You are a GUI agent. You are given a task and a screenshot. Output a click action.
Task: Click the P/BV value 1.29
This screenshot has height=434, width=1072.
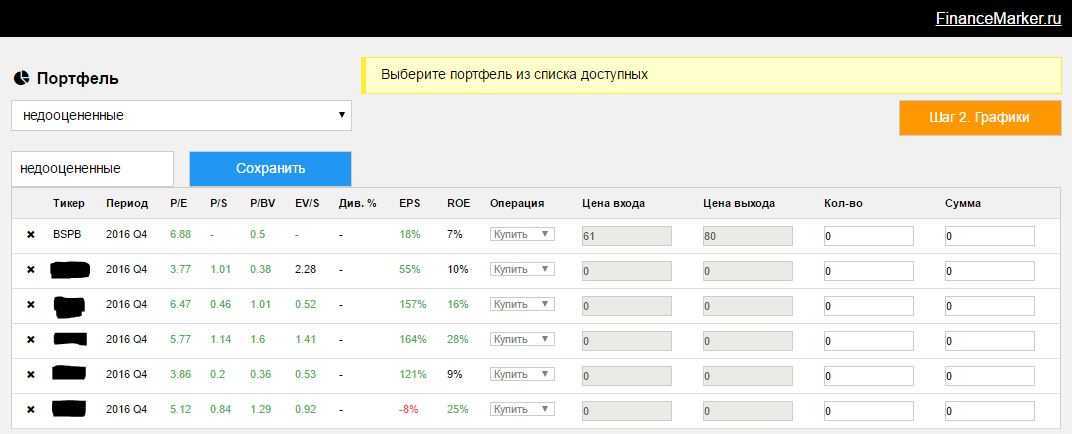pyautogui.click(x=260, y=409)
